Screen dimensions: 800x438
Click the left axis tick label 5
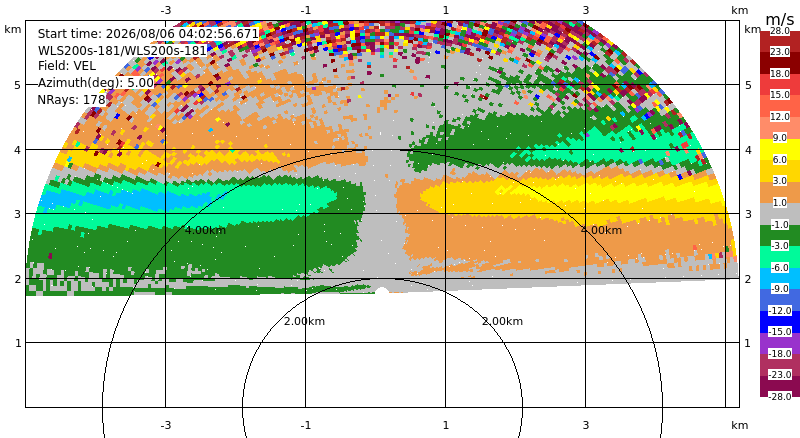coord(18,85)
